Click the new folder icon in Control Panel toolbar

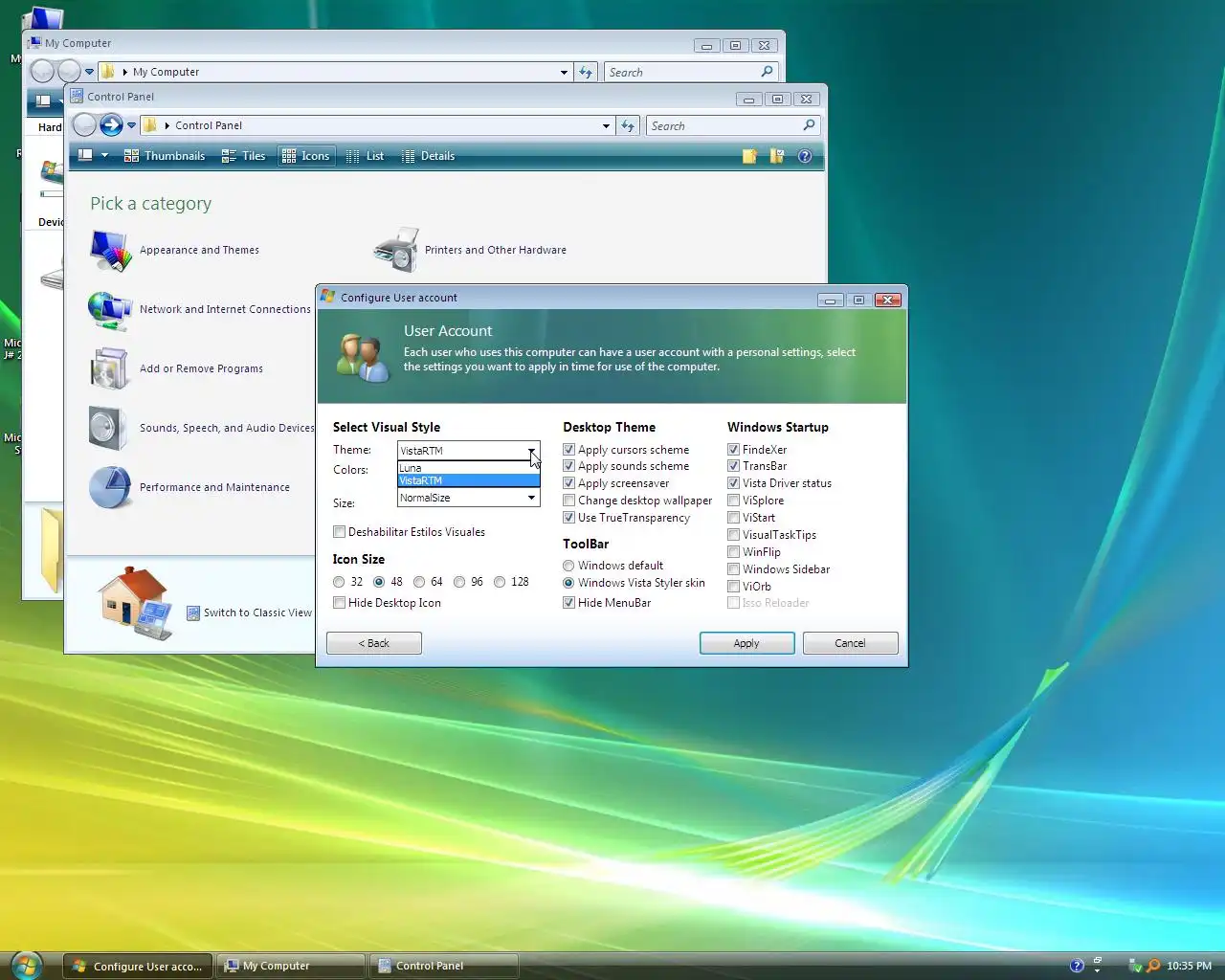(749, 156)
